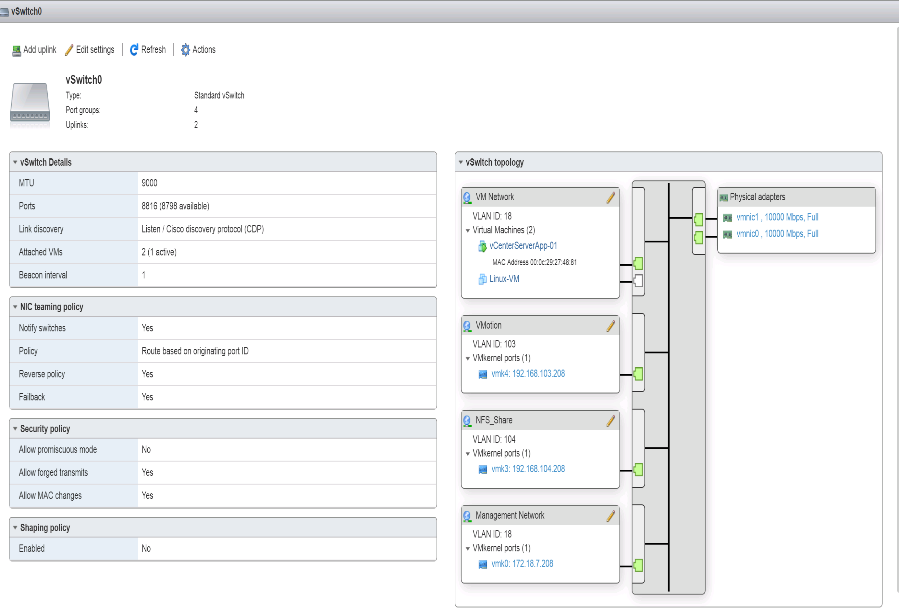Click the vCenterServerApp-01 virtual machine icon
Viewport: 899px width, 613px height.
pyautogui.click(x=482, y=246)
